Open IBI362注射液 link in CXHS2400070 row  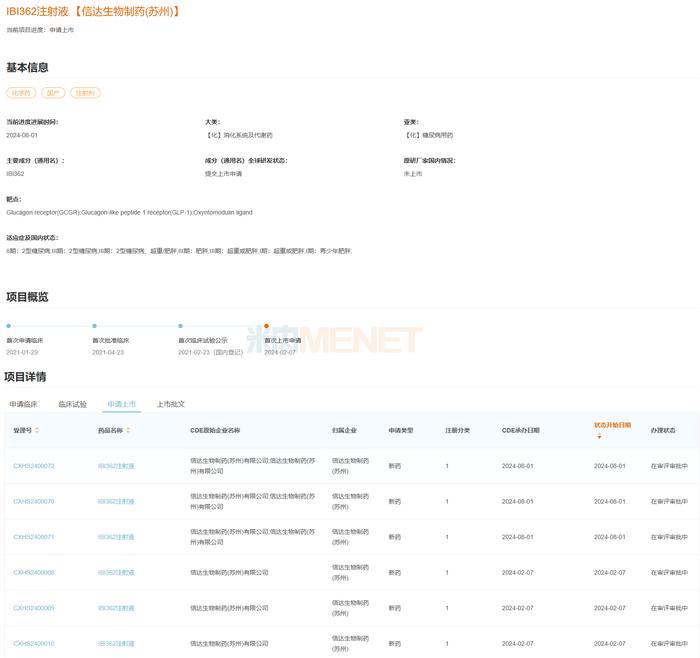coord(116,501)
